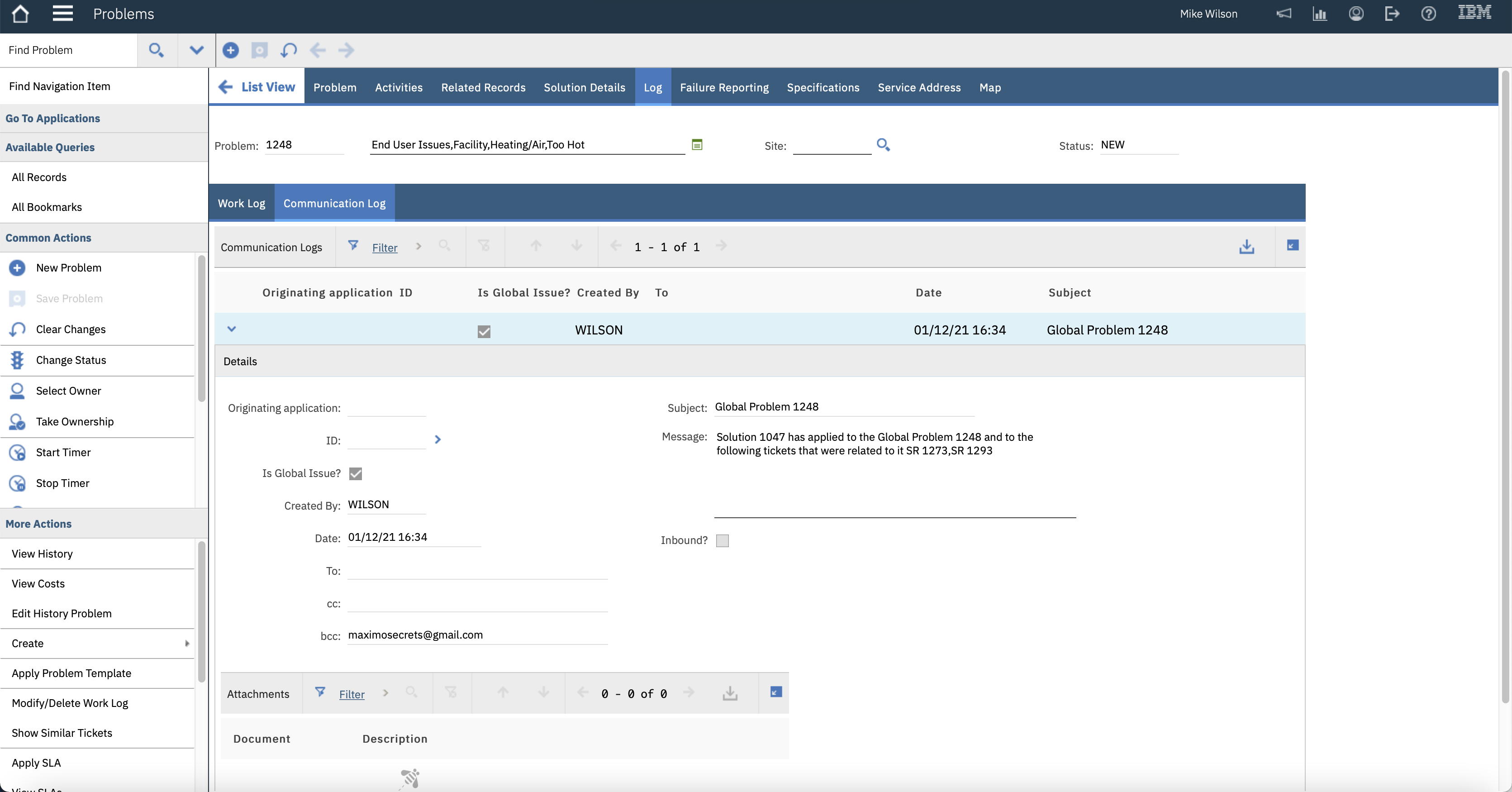
Task: Open the long description icon beside problem description
Action: (697, 144)
